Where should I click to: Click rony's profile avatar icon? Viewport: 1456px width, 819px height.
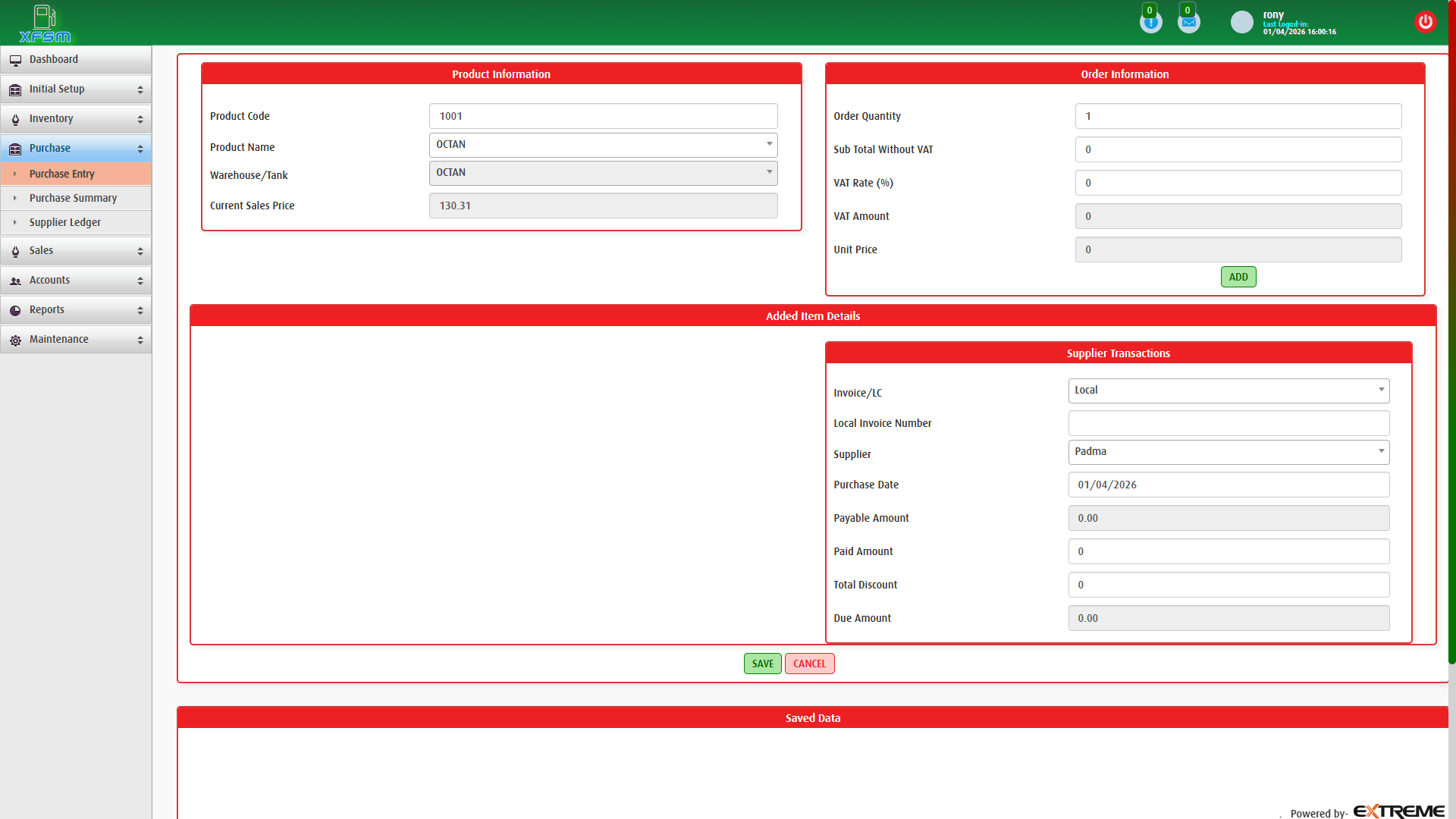coord(1241,22)
